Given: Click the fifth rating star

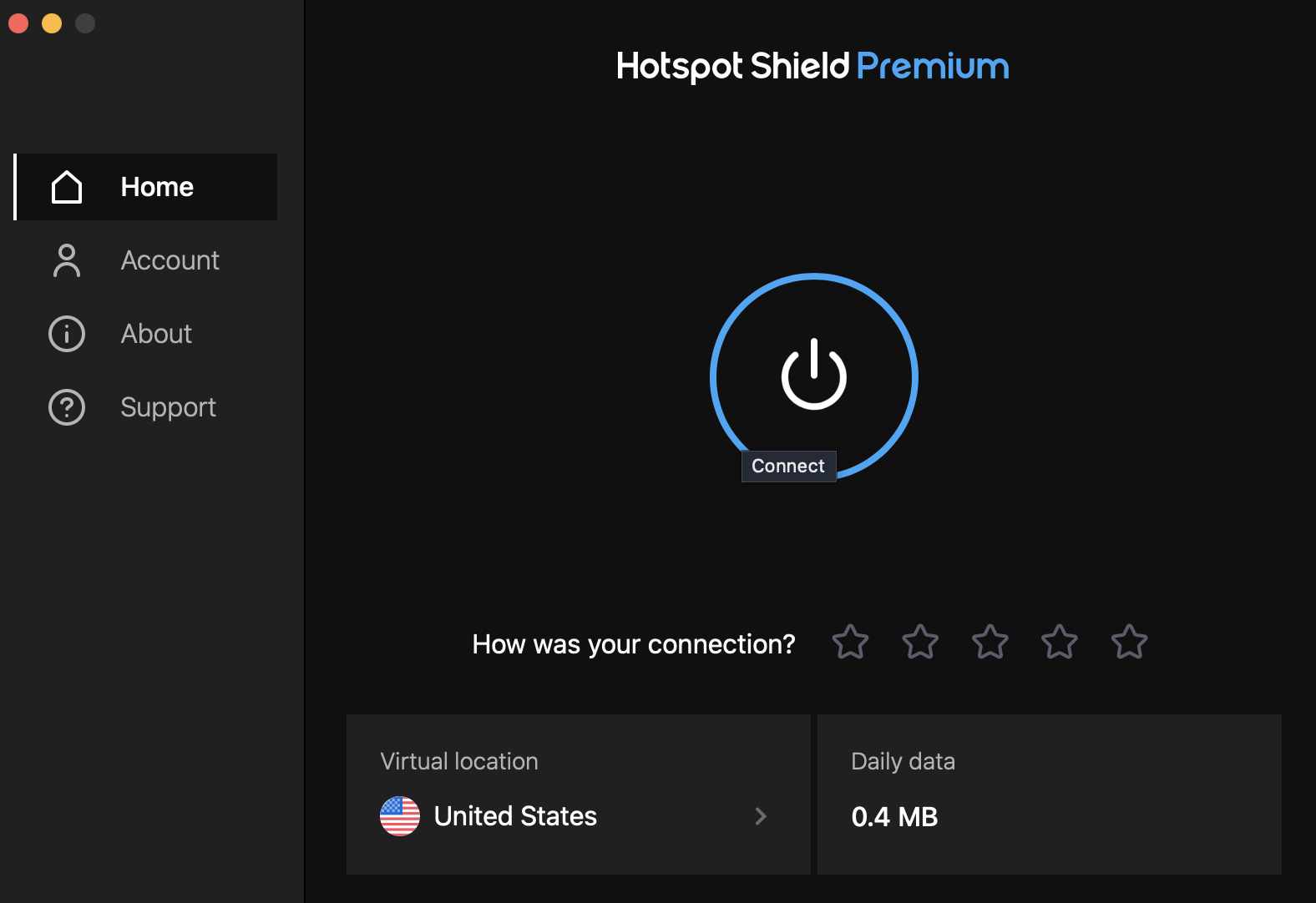Looking at the screenshot, I should coord(1129,643).
